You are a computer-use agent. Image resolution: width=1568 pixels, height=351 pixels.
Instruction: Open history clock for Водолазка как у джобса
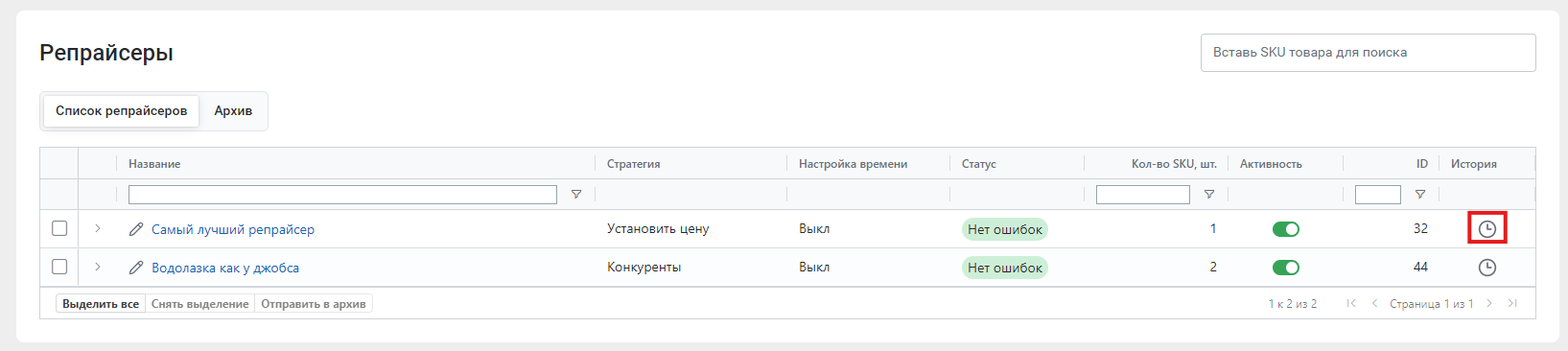click(x=1486, y=268)
